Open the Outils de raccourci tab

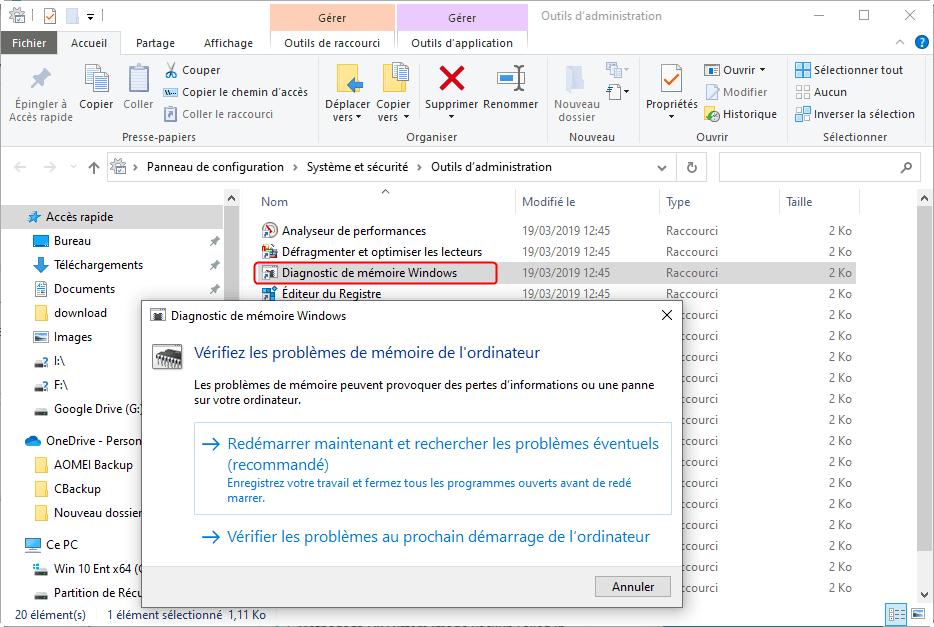(332, 43)
